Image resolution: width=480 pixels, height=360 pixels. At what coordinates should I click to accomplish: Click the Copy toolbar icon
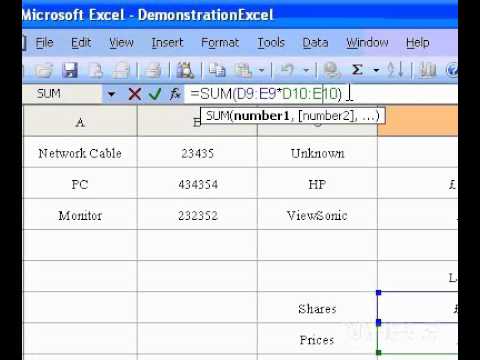pos(217,70)
